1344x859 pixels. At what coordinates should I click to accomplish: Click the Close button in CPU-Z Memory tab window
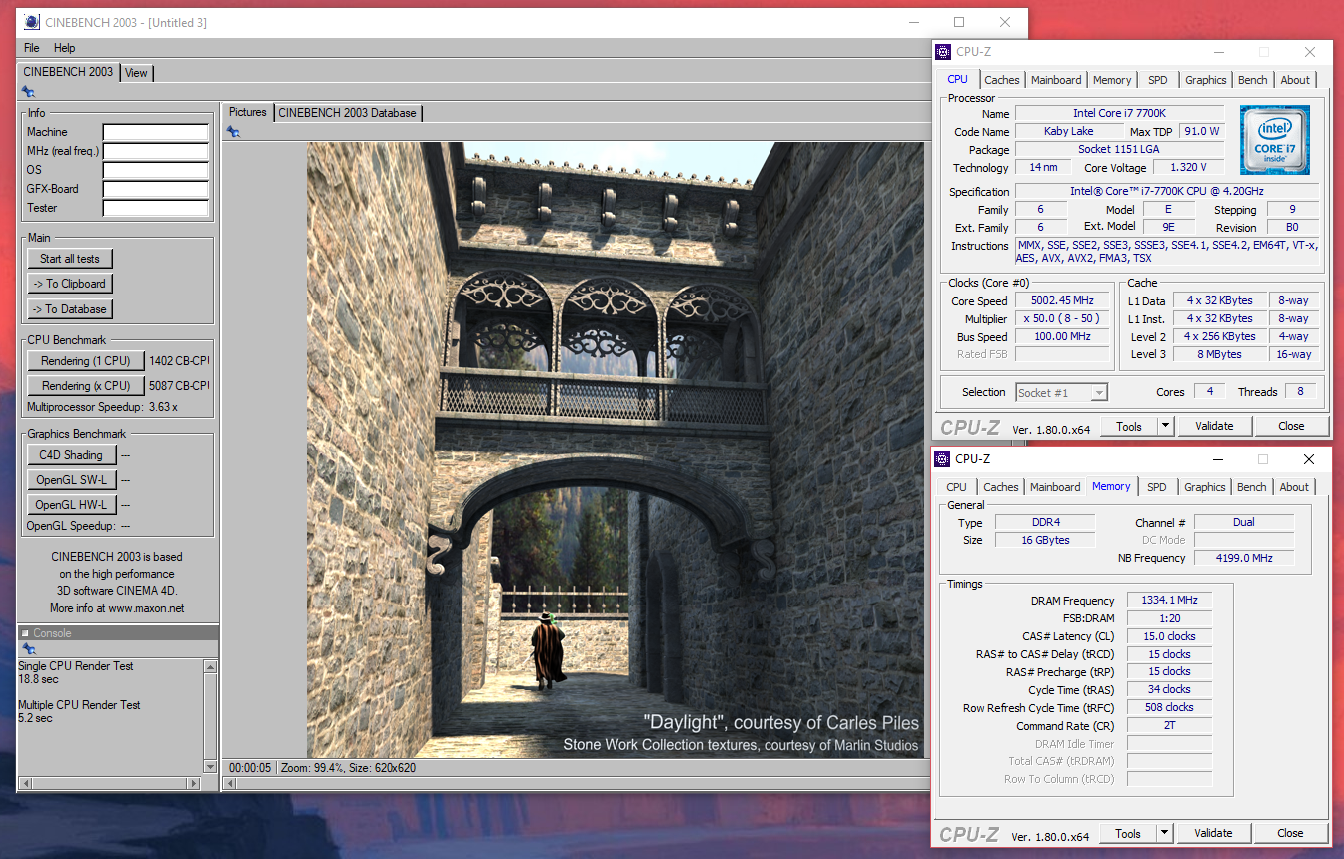click(1290, 833)
